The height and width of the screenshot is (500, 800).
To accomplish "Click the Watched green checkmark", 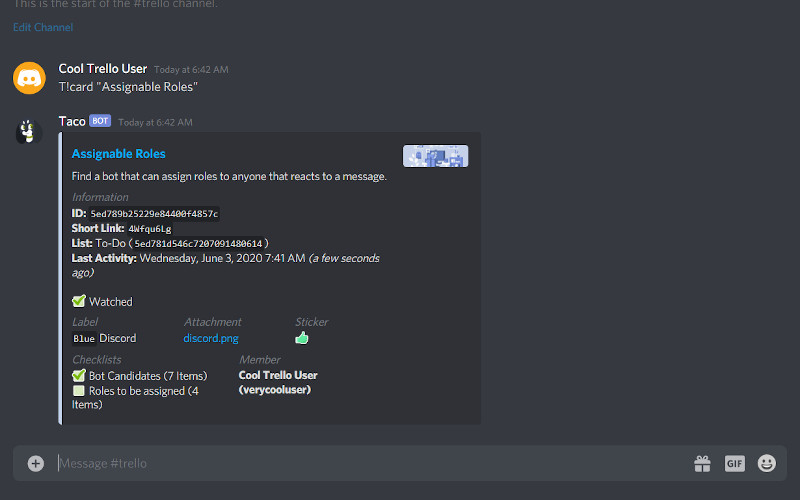I will [79, 301].
